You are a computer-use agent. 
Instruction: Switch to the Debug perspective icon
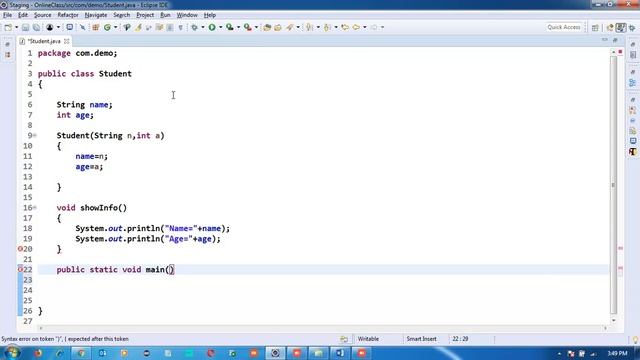632,27
